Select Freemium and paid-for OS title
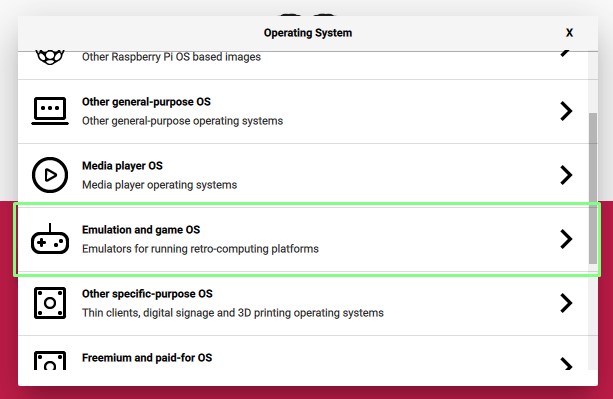 click(x=147, y=358)
